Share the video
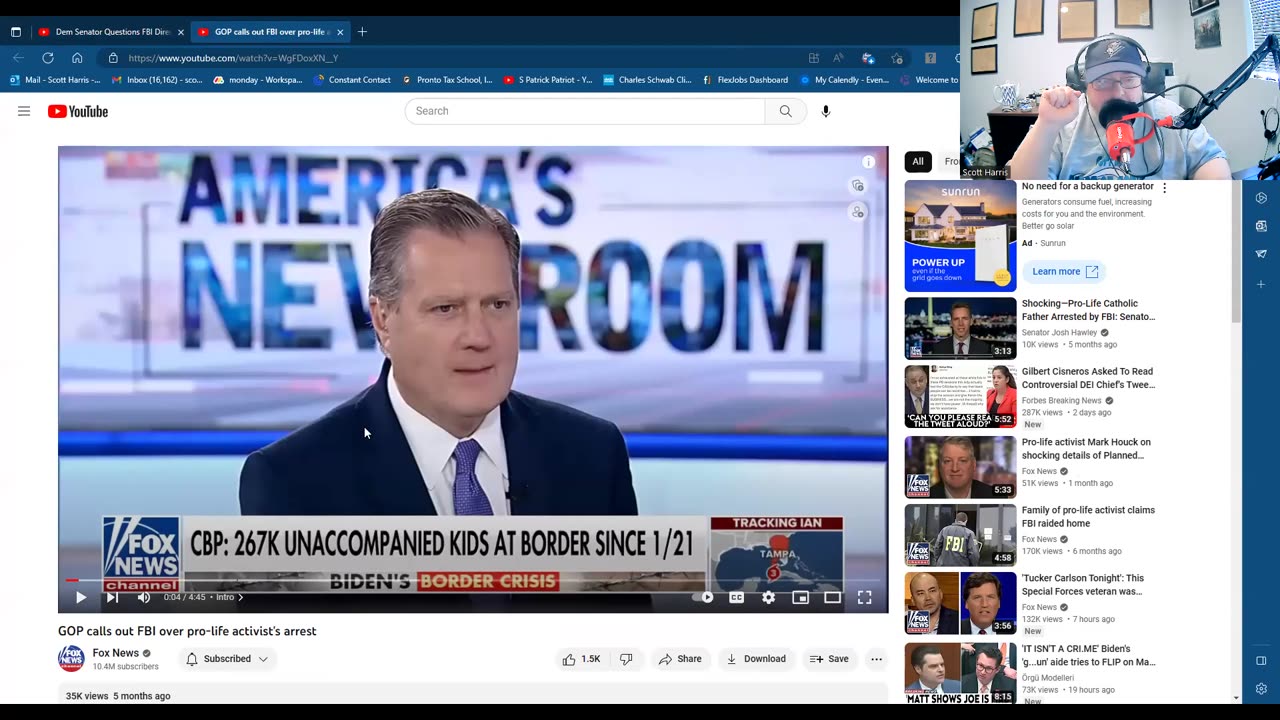This screenshot has height=720, width=1280. point(679,659)
